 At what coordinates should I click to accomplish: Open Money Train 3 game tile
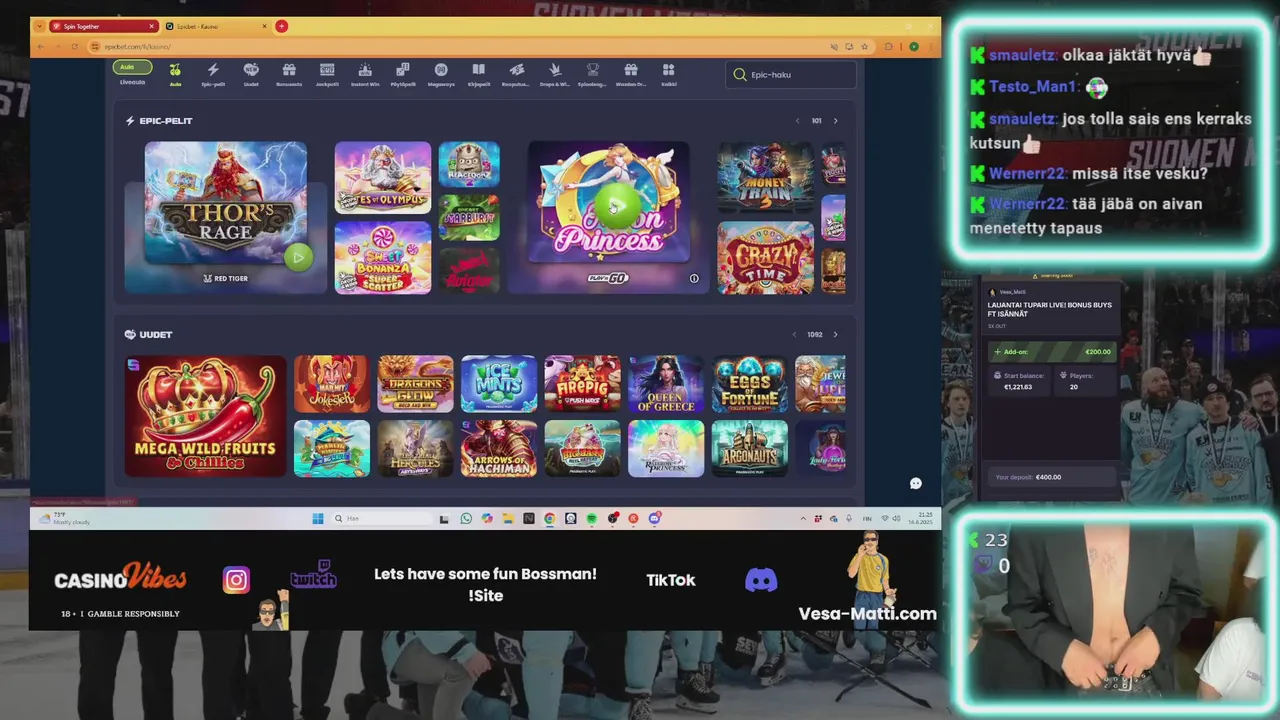pyautogui.click(x=766, y=178)
